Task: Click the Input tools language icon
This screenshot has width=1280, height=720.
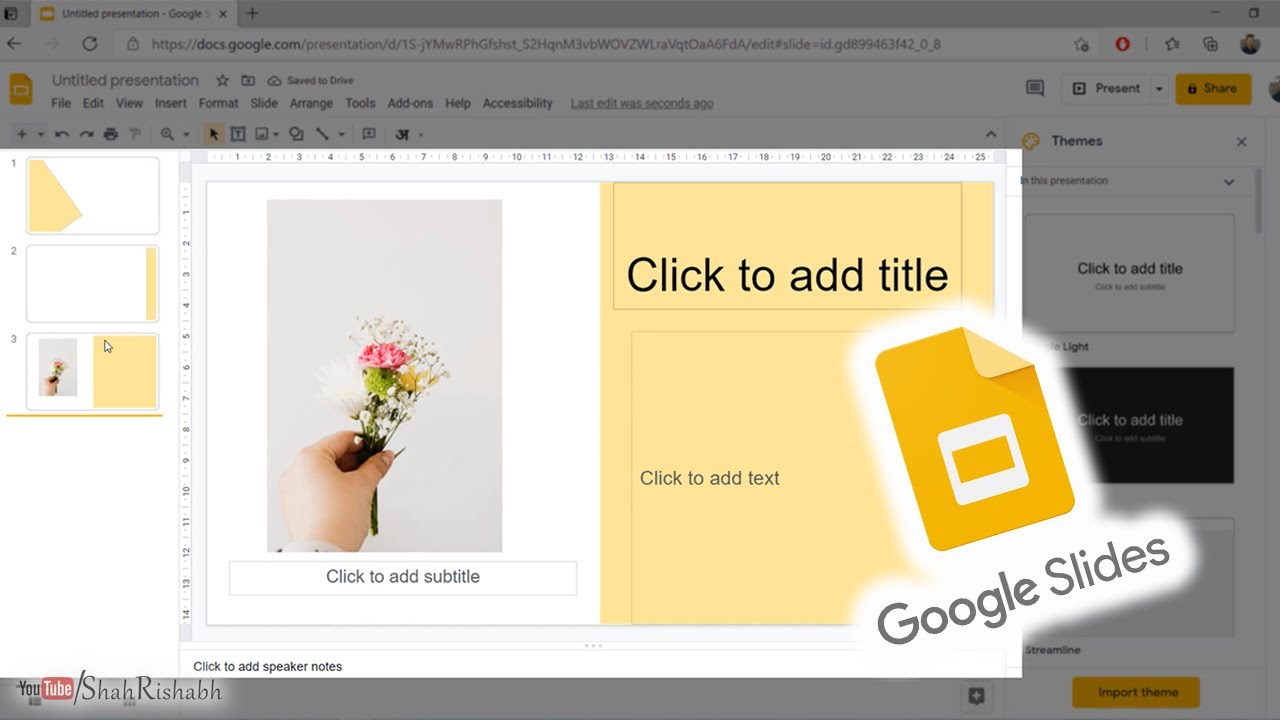Action: 403,134
